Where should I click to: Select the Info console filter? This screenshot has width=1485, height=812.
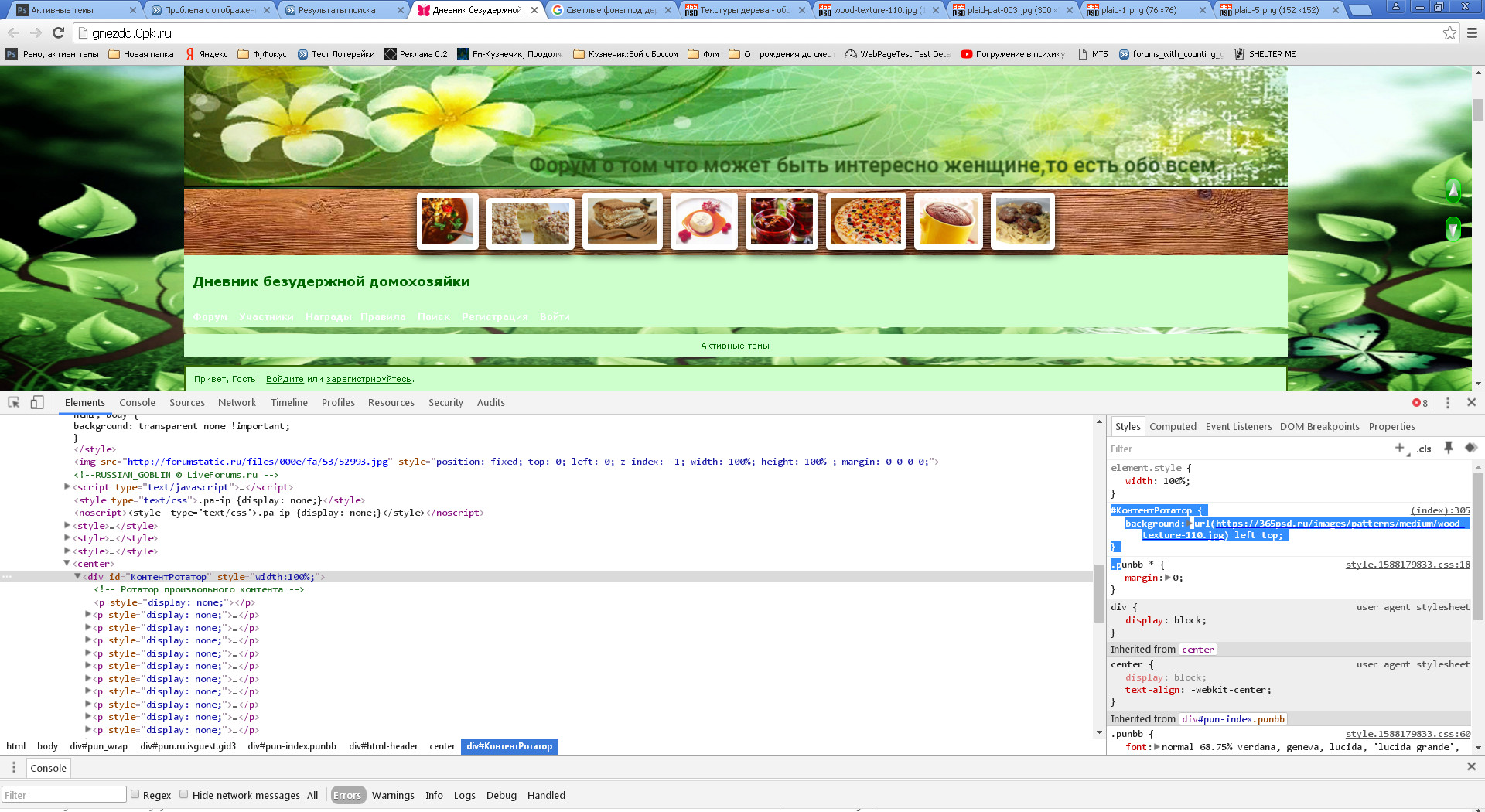[434, 795]
